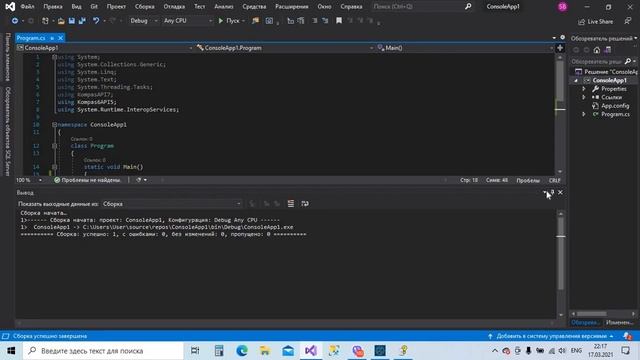The height and width of the screenshot is (360, 640).
Task: Expand the Ссылки node in Solution Explorer
Action: tap(584, 98)
